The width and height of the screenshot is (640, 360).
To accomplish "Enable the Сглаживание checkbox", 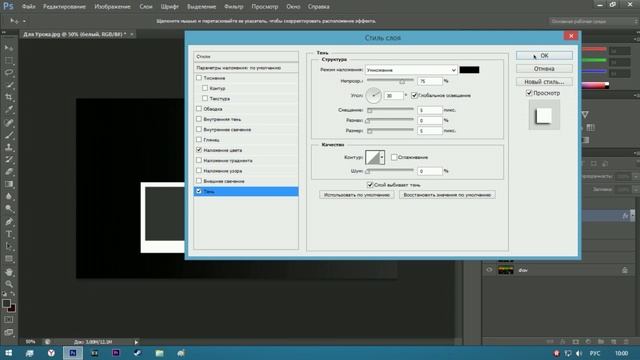I will 394,157.
